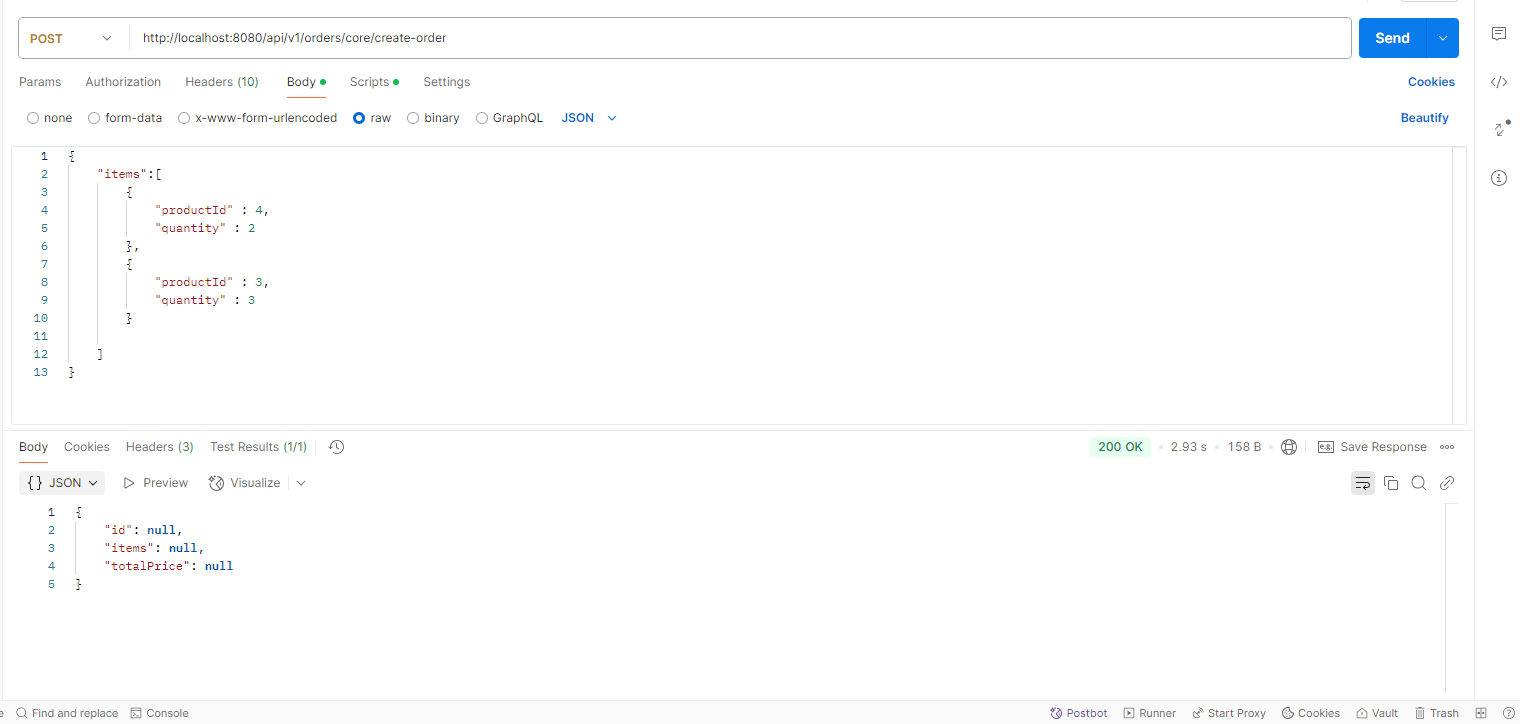Click the link icon in response toolbar
Screen dimensions: 1520x724
coord(1446,483)
